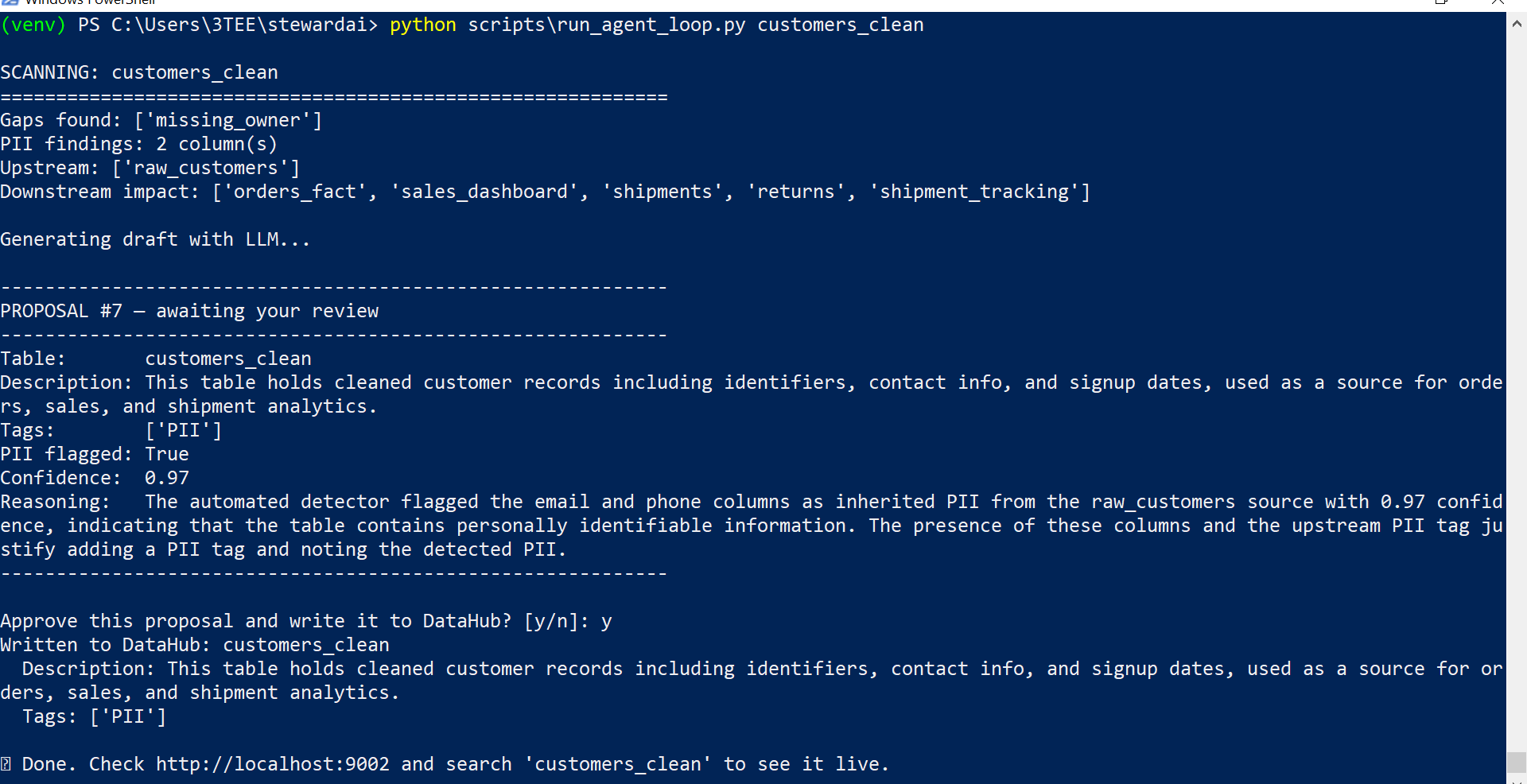This screenshot has height=784, width=1527.
Task: Click the scrollbar up arrow
Action: [x=1517, y=24]
